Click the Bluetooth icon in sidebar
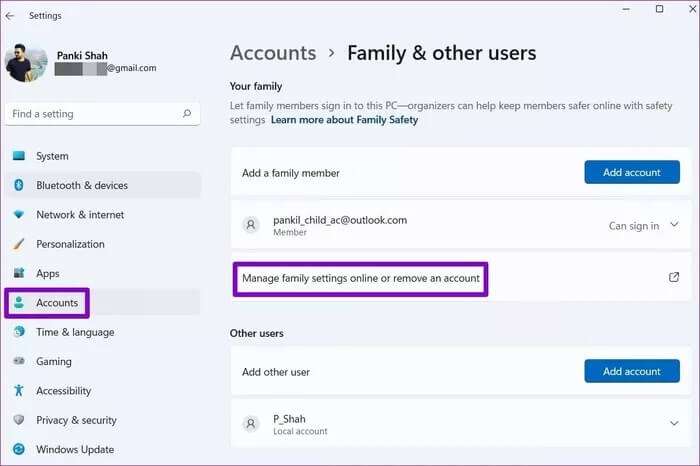 [x=19, y=185]
